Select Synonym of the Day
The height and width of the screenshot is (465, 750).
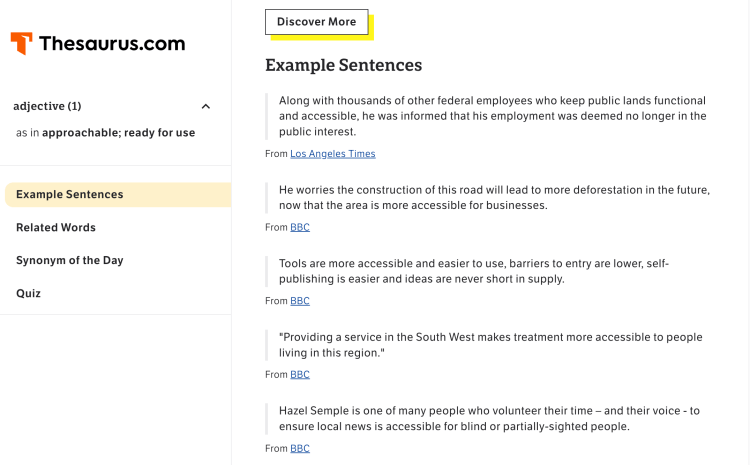[x=70, y=261]
